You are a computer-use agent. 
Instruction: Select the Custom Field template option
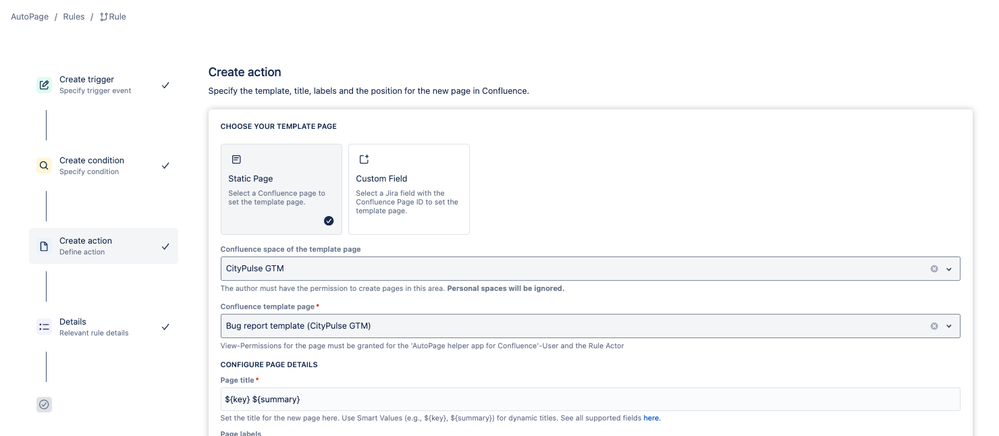click(x=408, y=189)
